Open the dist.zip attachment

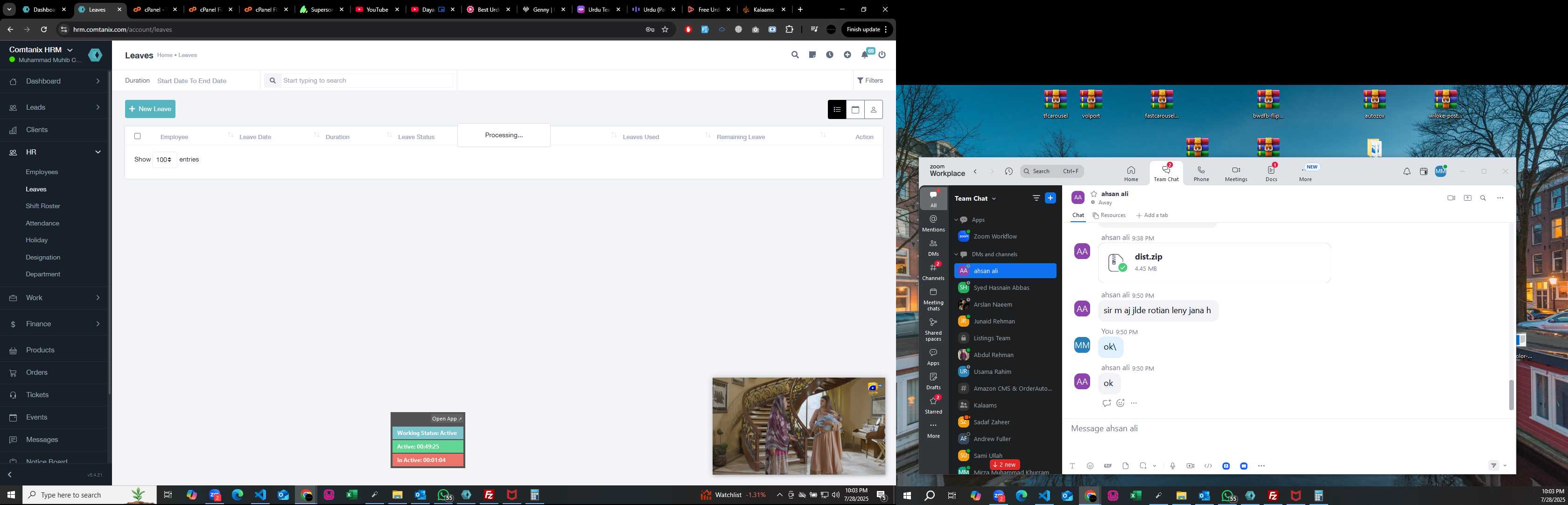pyautogui.click(x=1214, y=263)
